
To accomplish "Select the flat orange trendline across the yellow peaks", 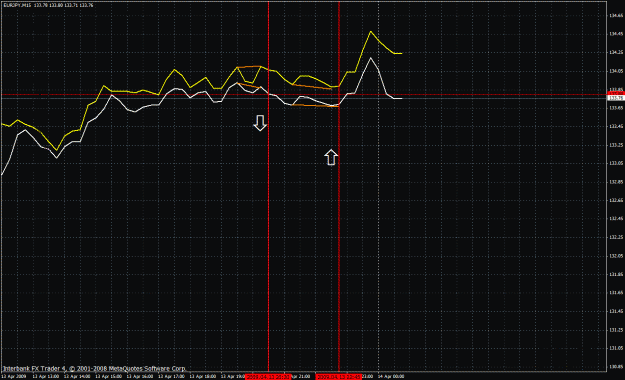I will (249, 67).
